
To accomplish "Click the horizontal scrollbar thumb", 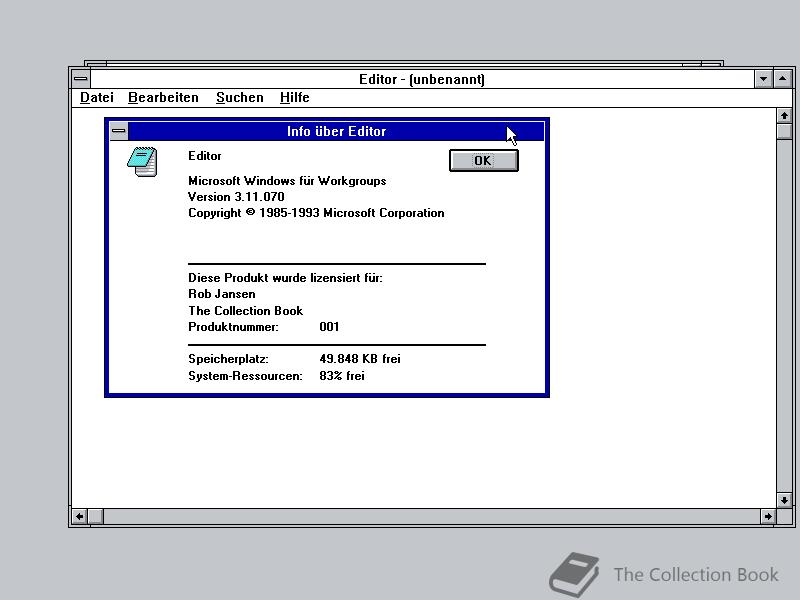I will (95, 516).
